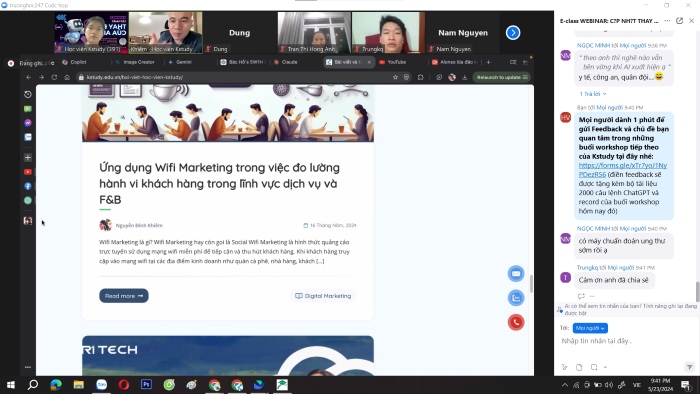
Task: Open browser downloads icon
Action: pyautogui.click(x=464, y=77)
